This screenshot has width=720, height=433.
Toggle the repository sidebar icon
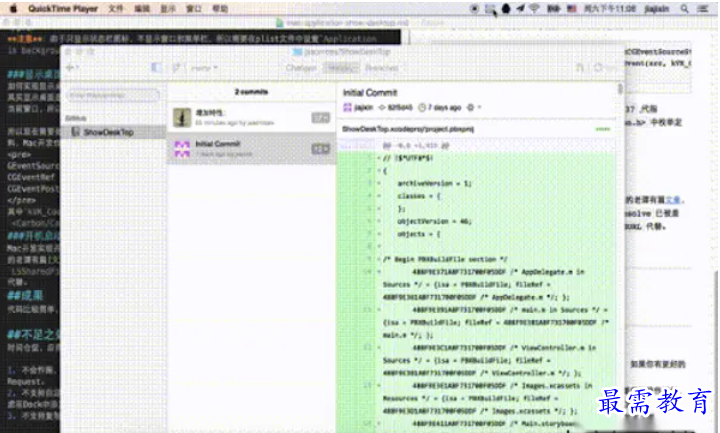156,68
